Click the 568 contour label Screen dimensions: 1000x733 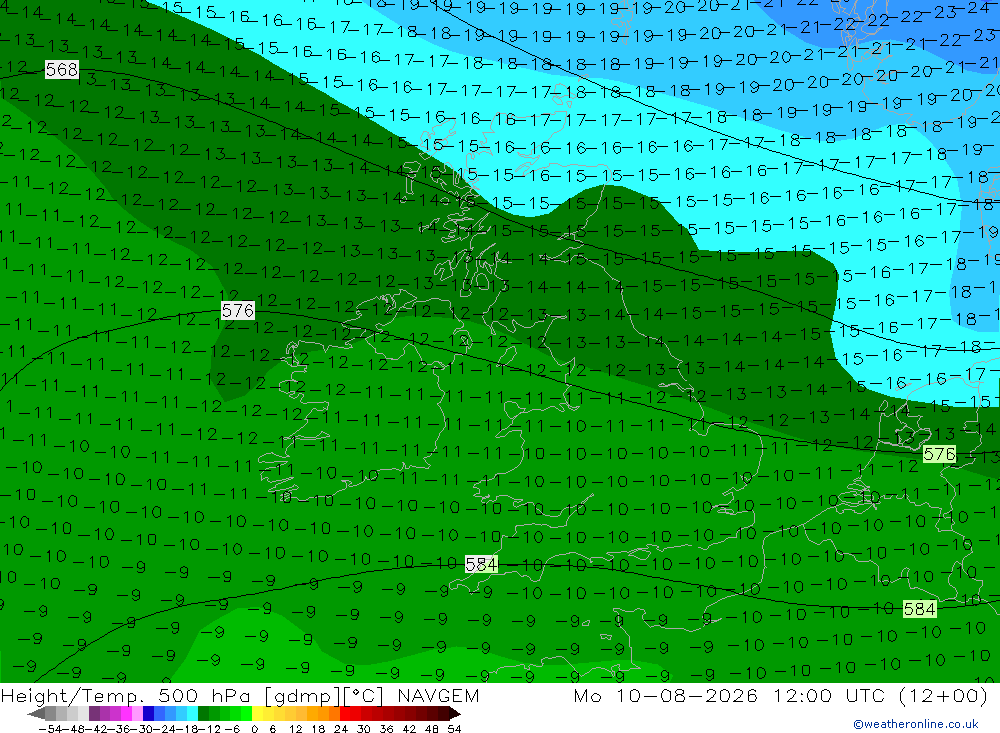click(x=62, y=69)
